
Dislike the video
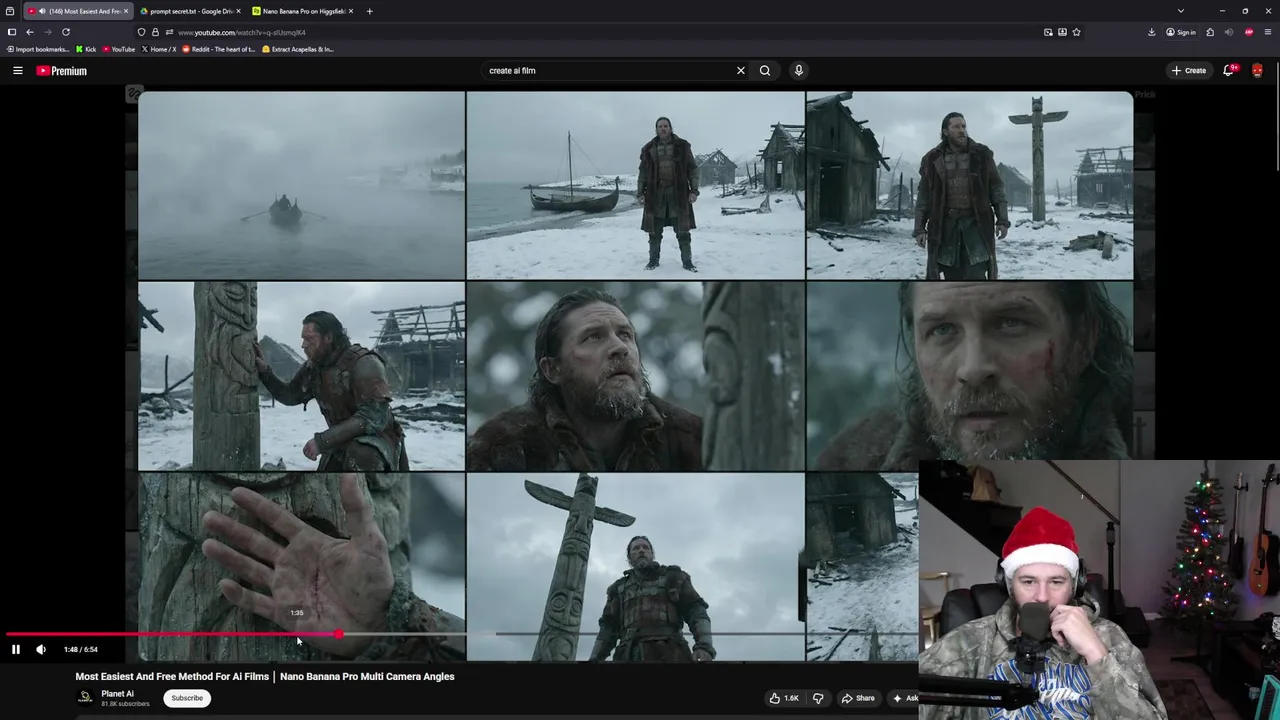(818, 698)
